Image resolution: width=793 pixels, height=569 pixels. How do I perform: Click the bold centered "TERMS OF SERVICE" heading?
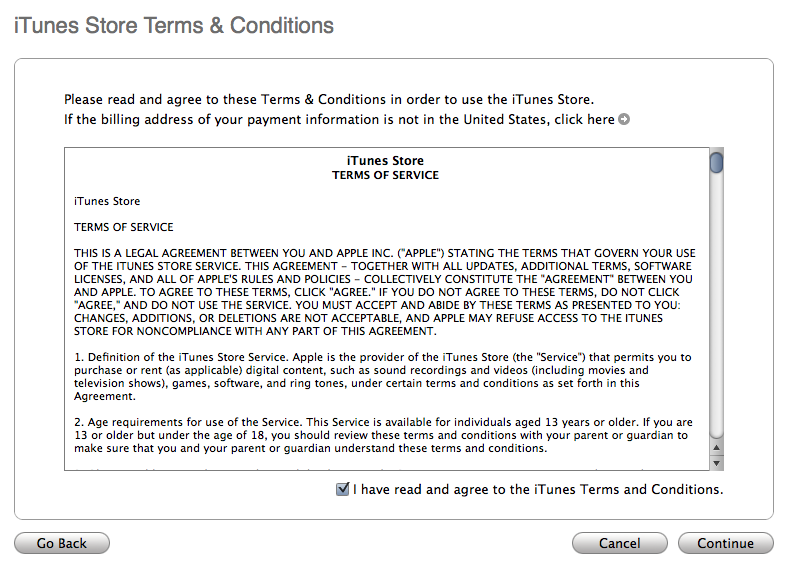pos(385,175)
